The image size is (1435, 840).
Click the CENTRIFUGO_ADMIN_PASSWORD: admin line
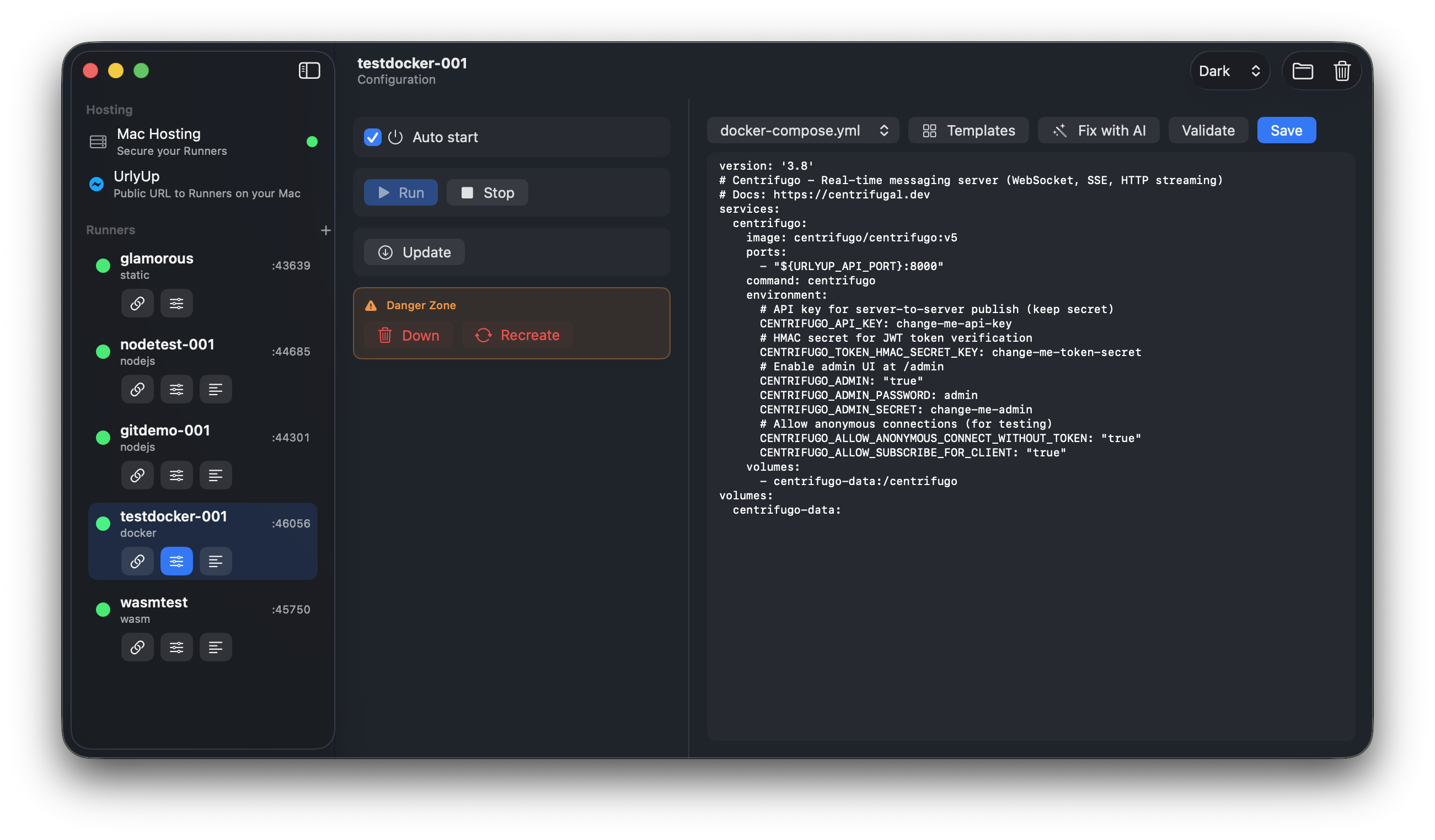869,395
